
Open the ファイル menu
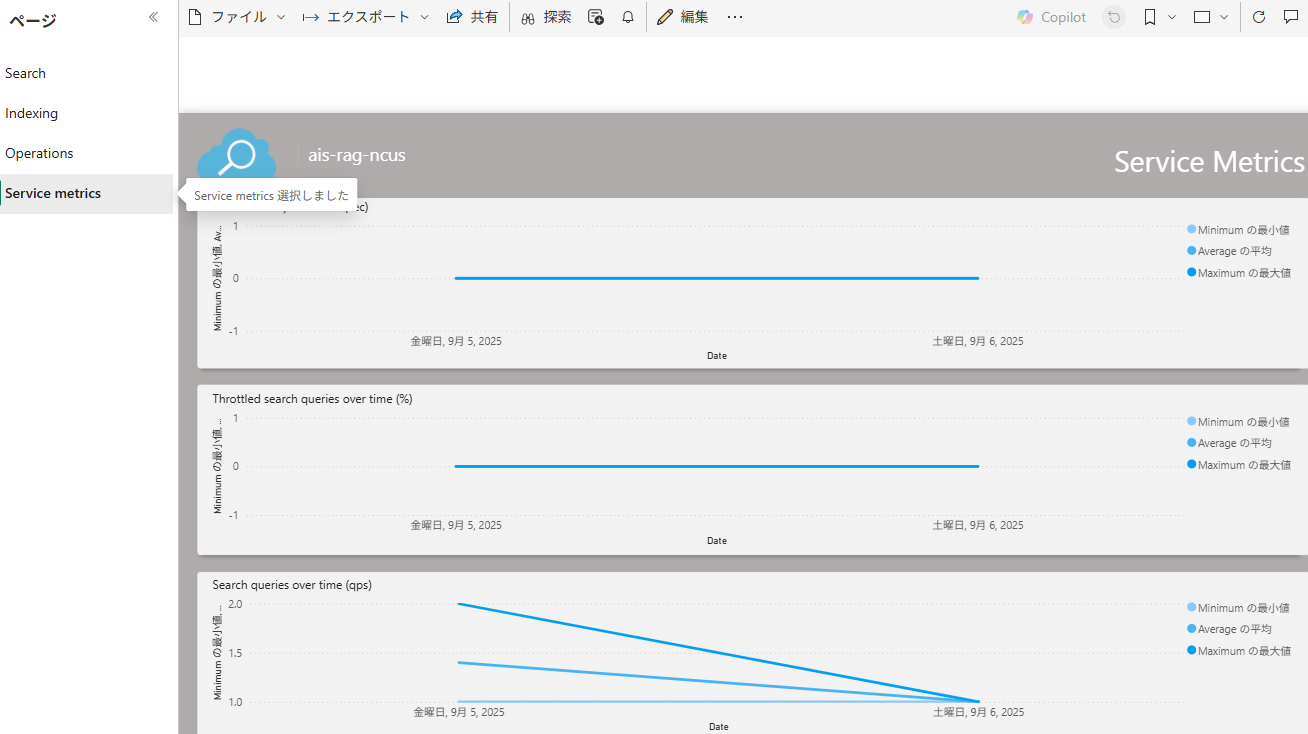pyautogui.click(x=237, y=17)
